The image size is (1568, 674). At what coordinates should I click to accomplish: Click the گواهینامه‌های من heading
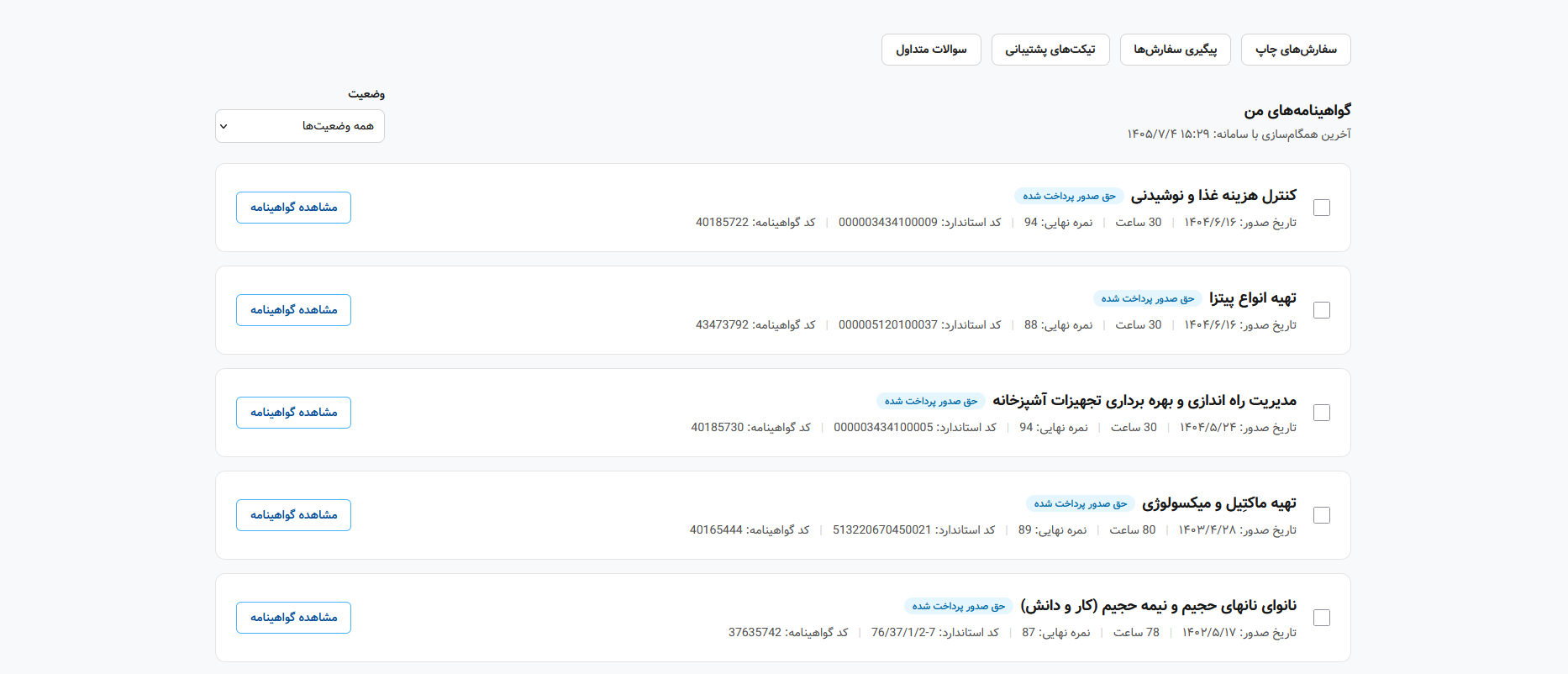coord(1297,110)
